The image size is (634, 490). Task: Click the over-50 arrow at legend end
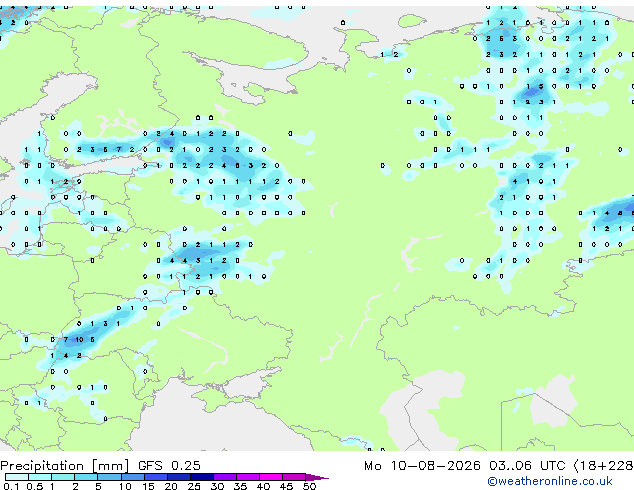click(317, 477)
